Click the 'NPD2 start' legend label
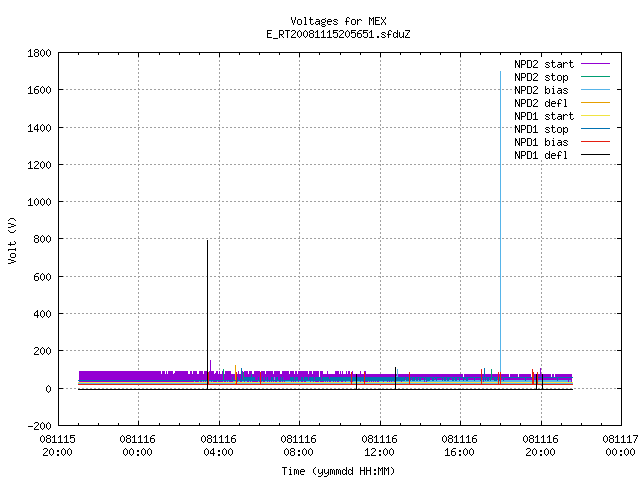The height and width of the screenshot is (480, 640). coord(544,64)
